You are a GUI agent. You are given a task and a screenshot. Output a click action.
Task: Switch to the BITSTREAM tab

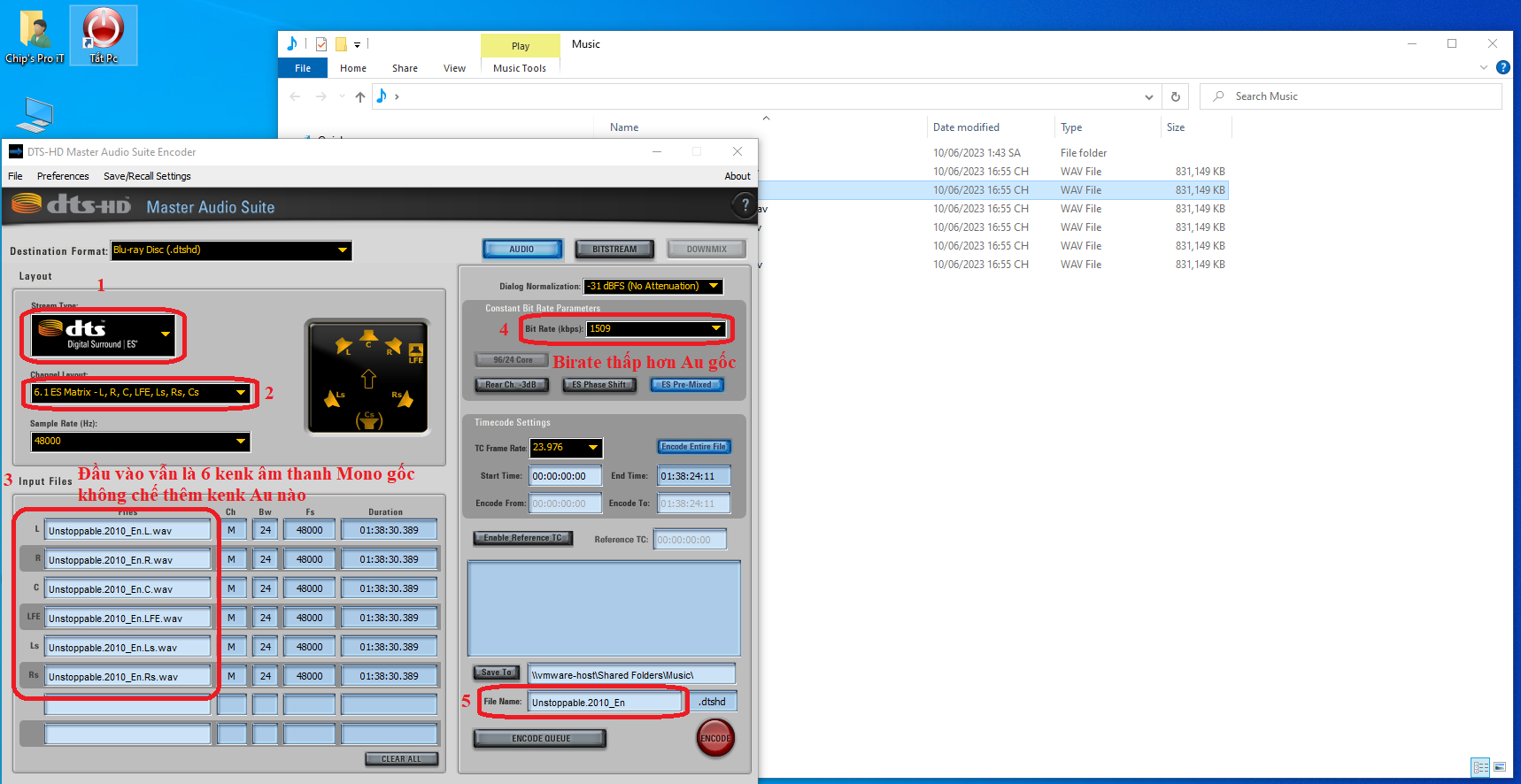(614, 250)
